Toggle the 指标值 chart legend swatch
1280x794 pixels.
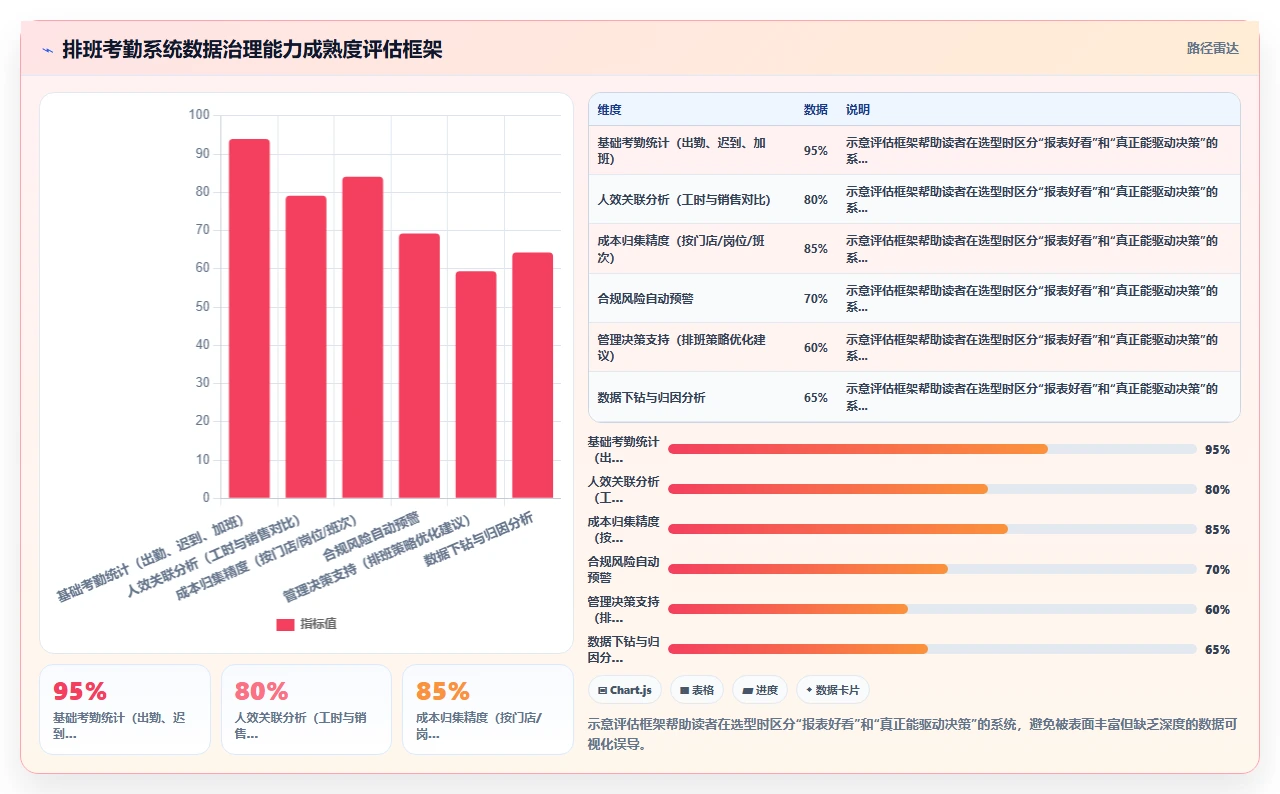[285, 624]
